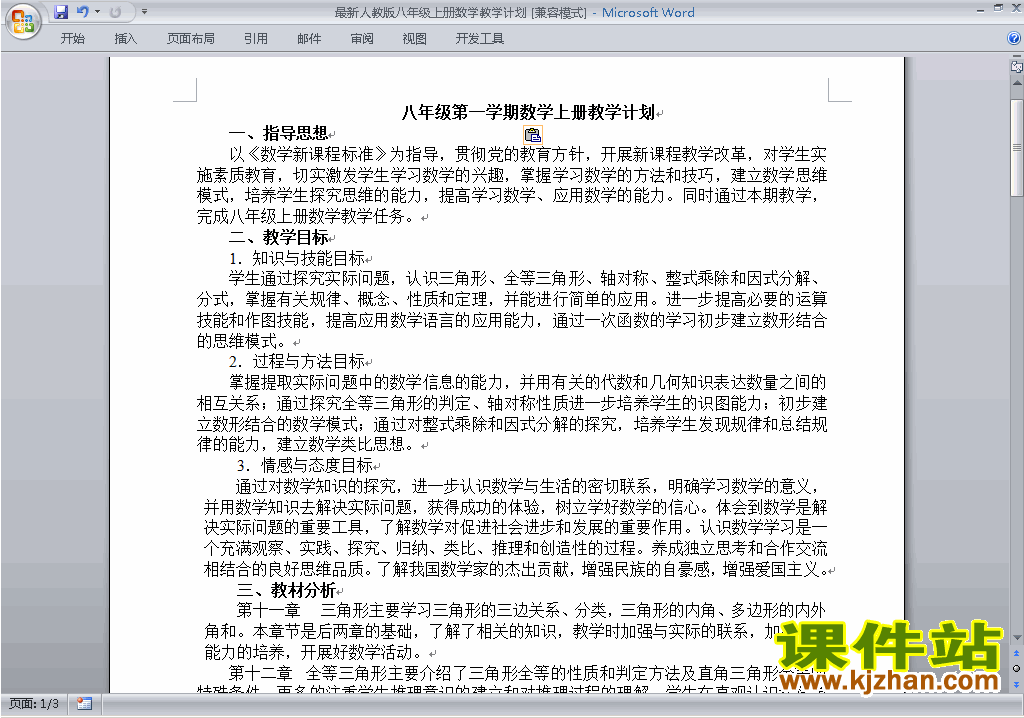Click the heading 三、教材分析
The image size is (1024, 718).
pos(286,591)
